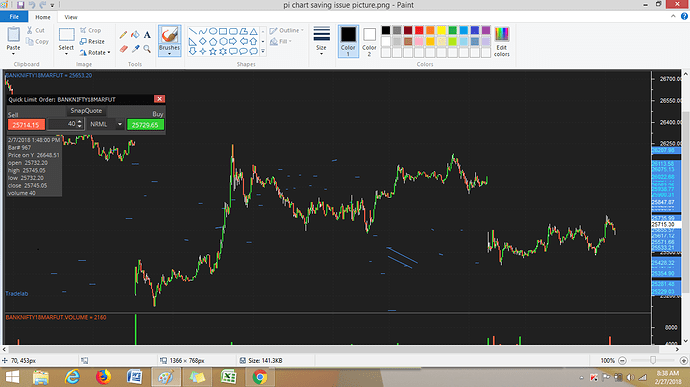Switch to the View tab

(x=71, y=17)
